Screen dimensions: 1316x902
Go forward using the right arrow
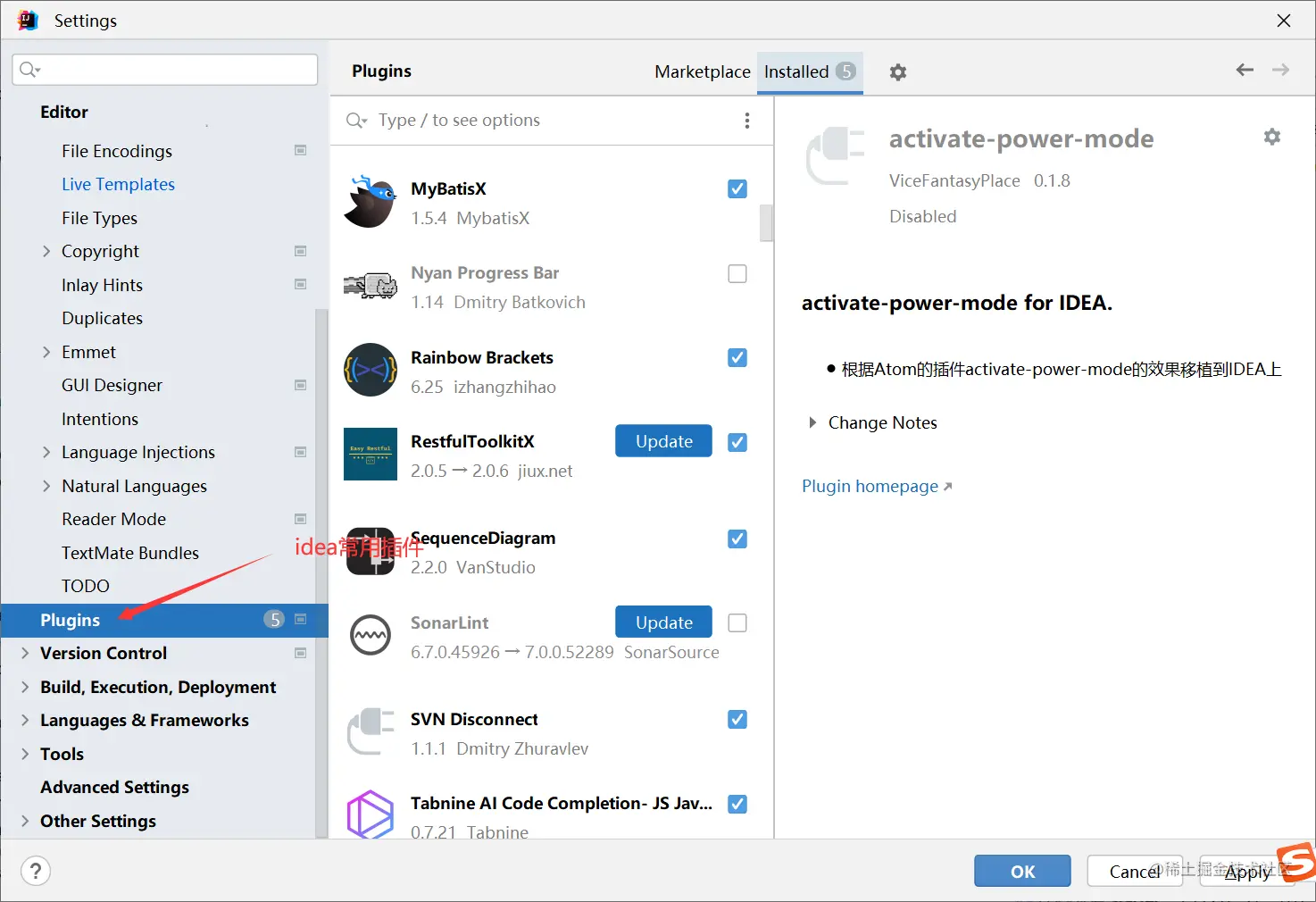tap(1280, 70)
